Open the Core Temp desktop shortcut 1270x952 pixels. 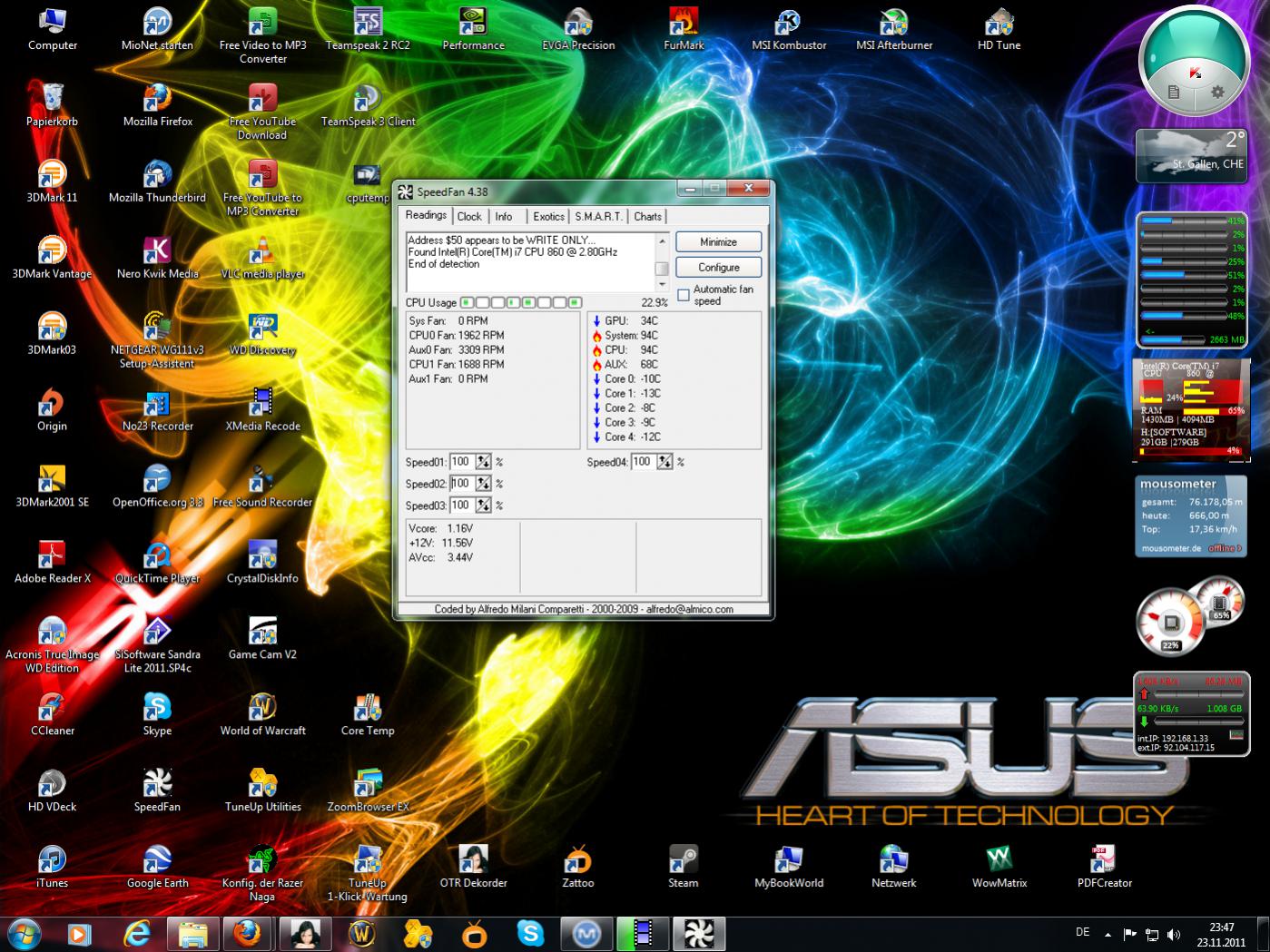click(367, 712)
